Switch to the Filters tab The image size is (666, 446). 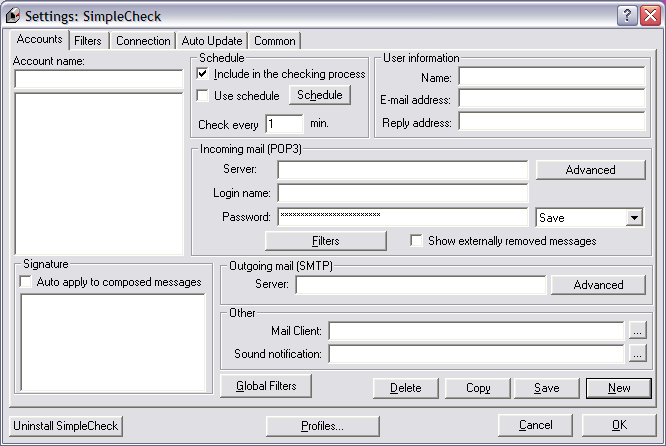point(87,41)
